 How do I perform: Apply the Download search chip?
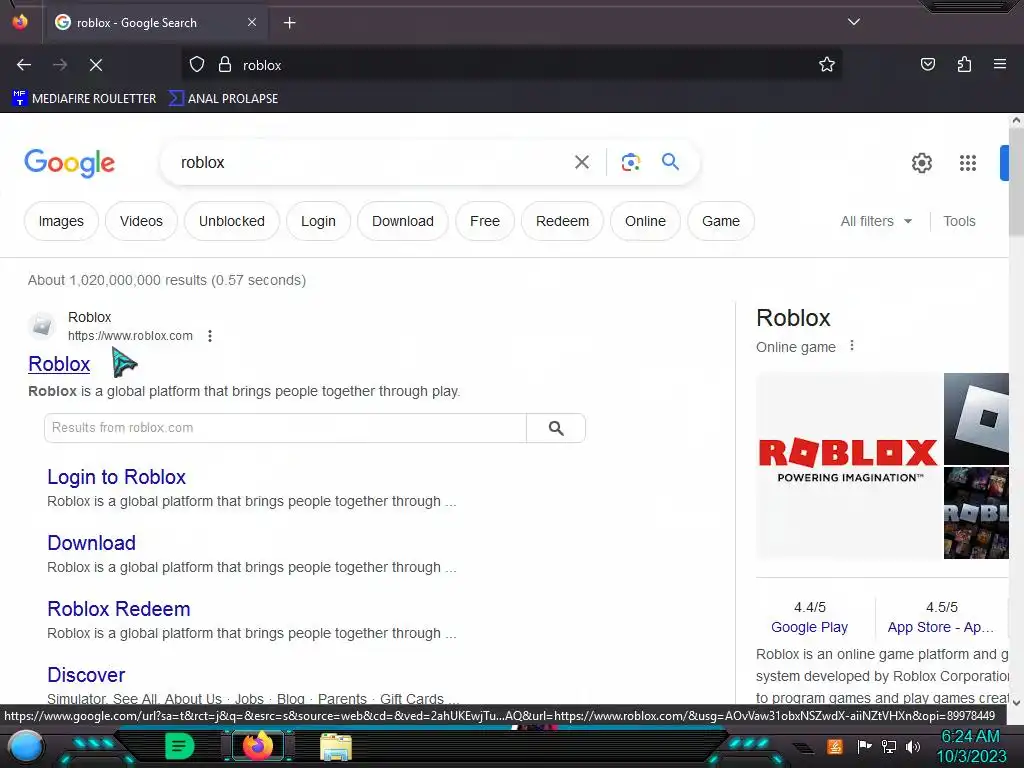(x=403, y=221)
